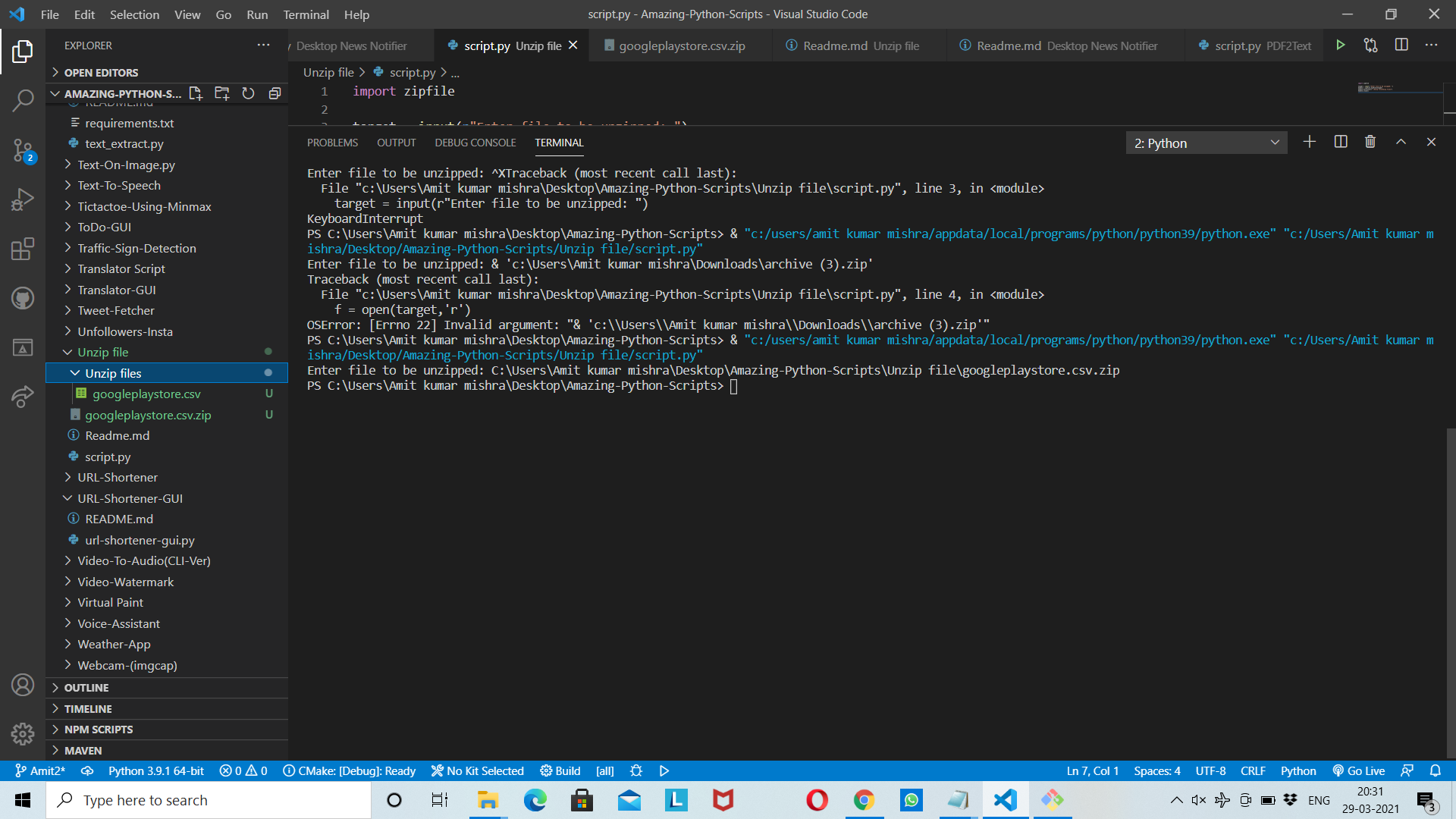This screenshot has height=819, width=1456.
Task: Toggle Go Live server in status bar
Action: 1359,770
